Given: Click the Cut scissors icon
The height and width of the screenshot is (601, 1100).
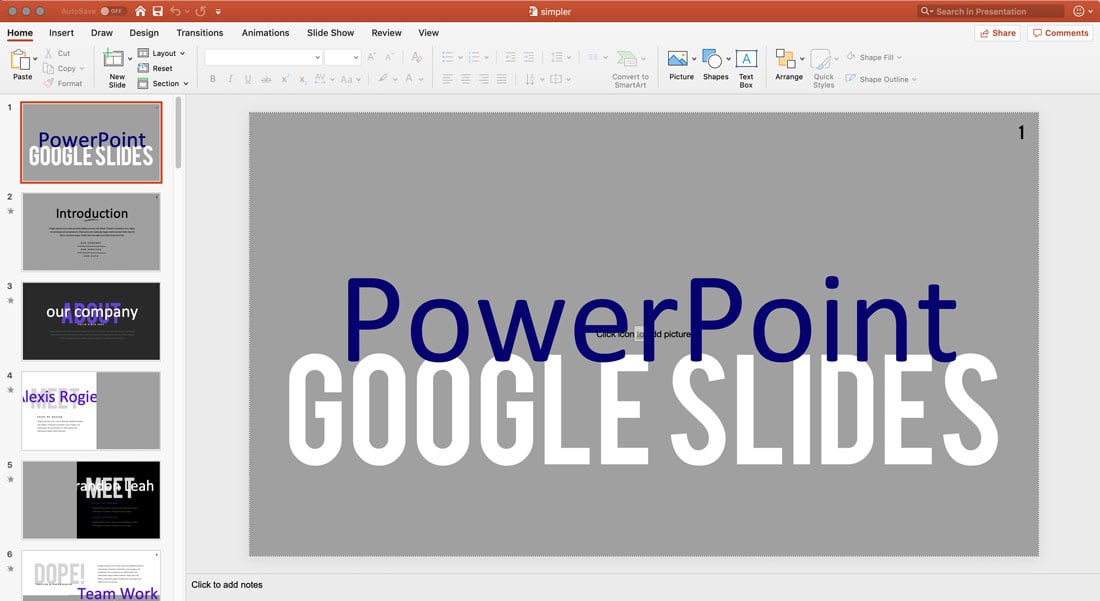Looking at the screenshot, I should tap(48, 53).
